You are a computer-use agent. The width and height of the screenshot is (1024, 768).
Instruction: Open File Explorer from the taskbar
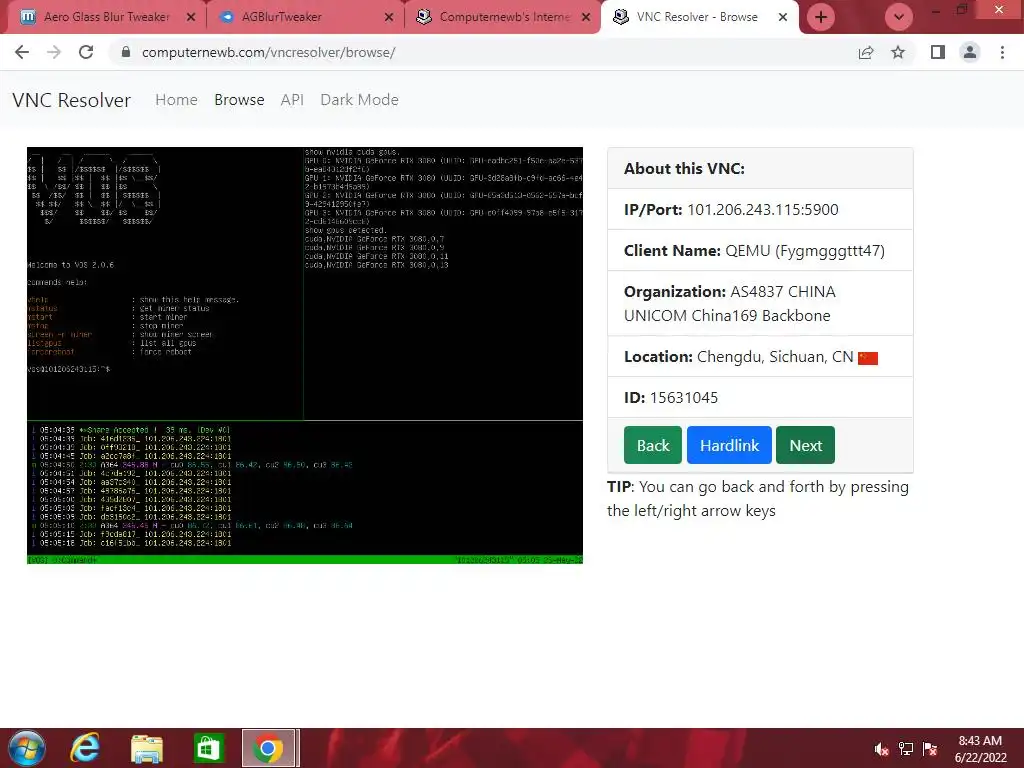coord(147,748)
